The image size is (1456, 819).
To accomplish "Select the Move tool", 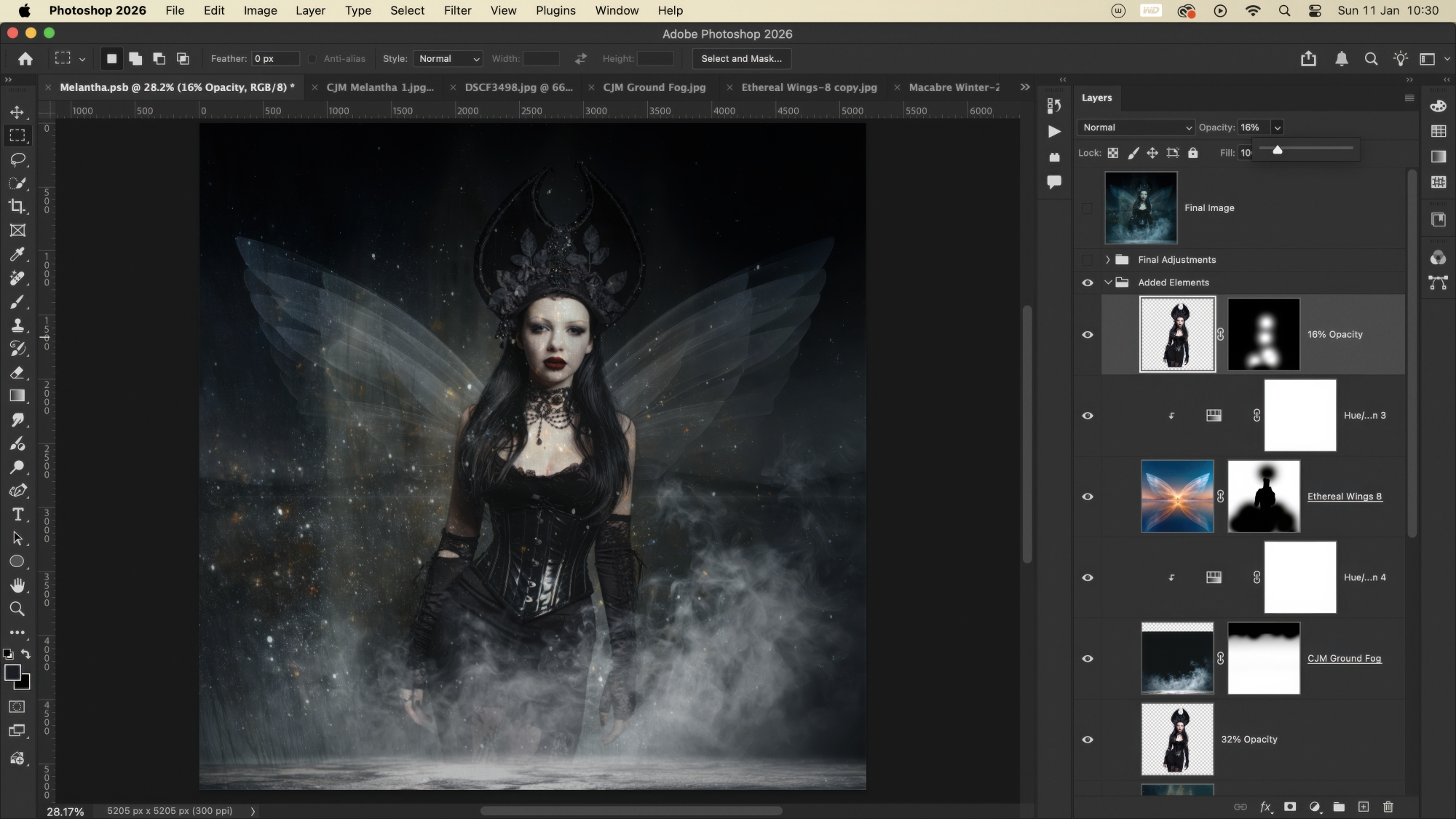I will (17, 112).
